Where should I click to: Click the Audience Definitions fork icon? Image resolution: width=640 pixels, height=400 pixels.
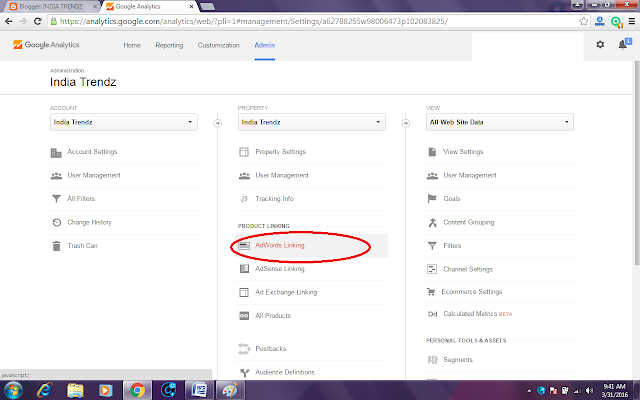coord(244,372)
